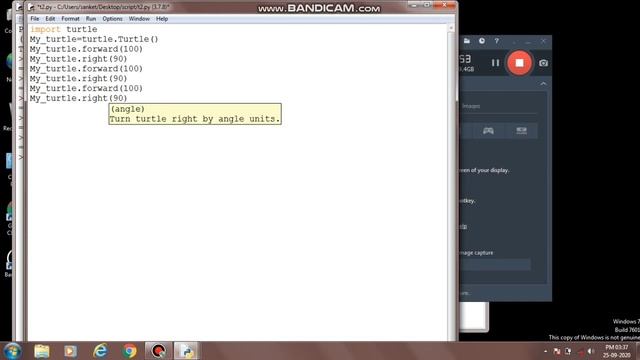
Task: Open the taskbar clock and date
Action: 617,351
